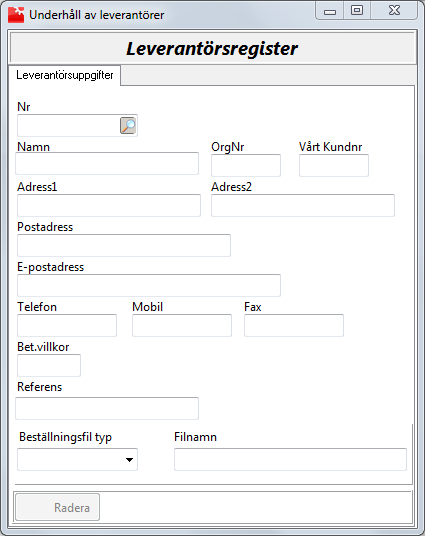Image resolution: width=425 pixels, height=536 pixels.
Task: Select the Postadress text box
Action: click(x=124, y=245)
